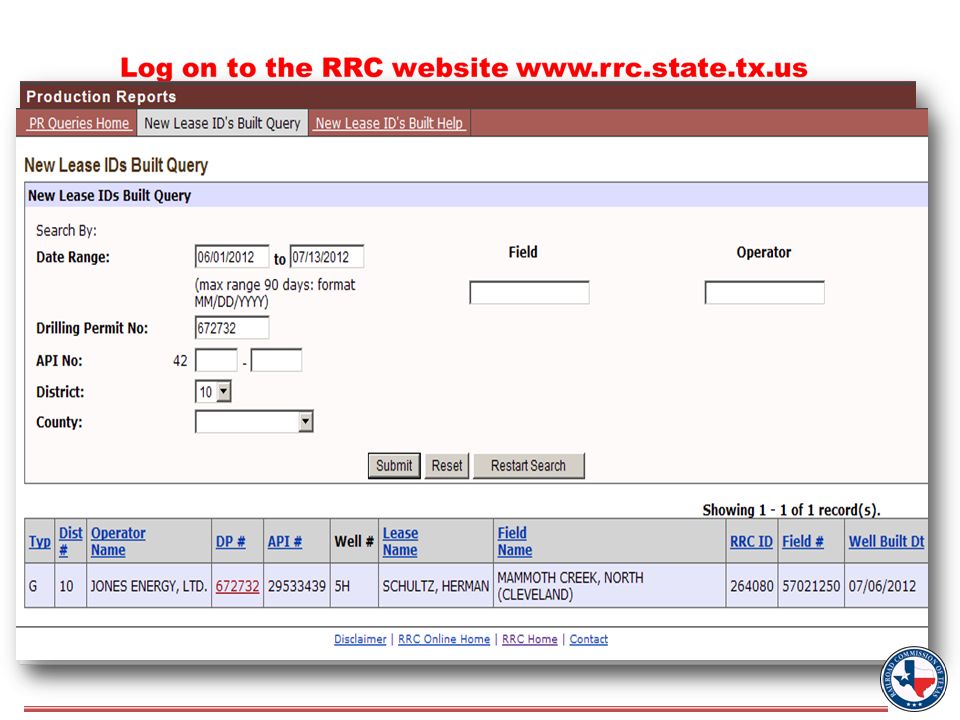
Task: Sort results by the Dist # column header
Action: pos(70,541)
